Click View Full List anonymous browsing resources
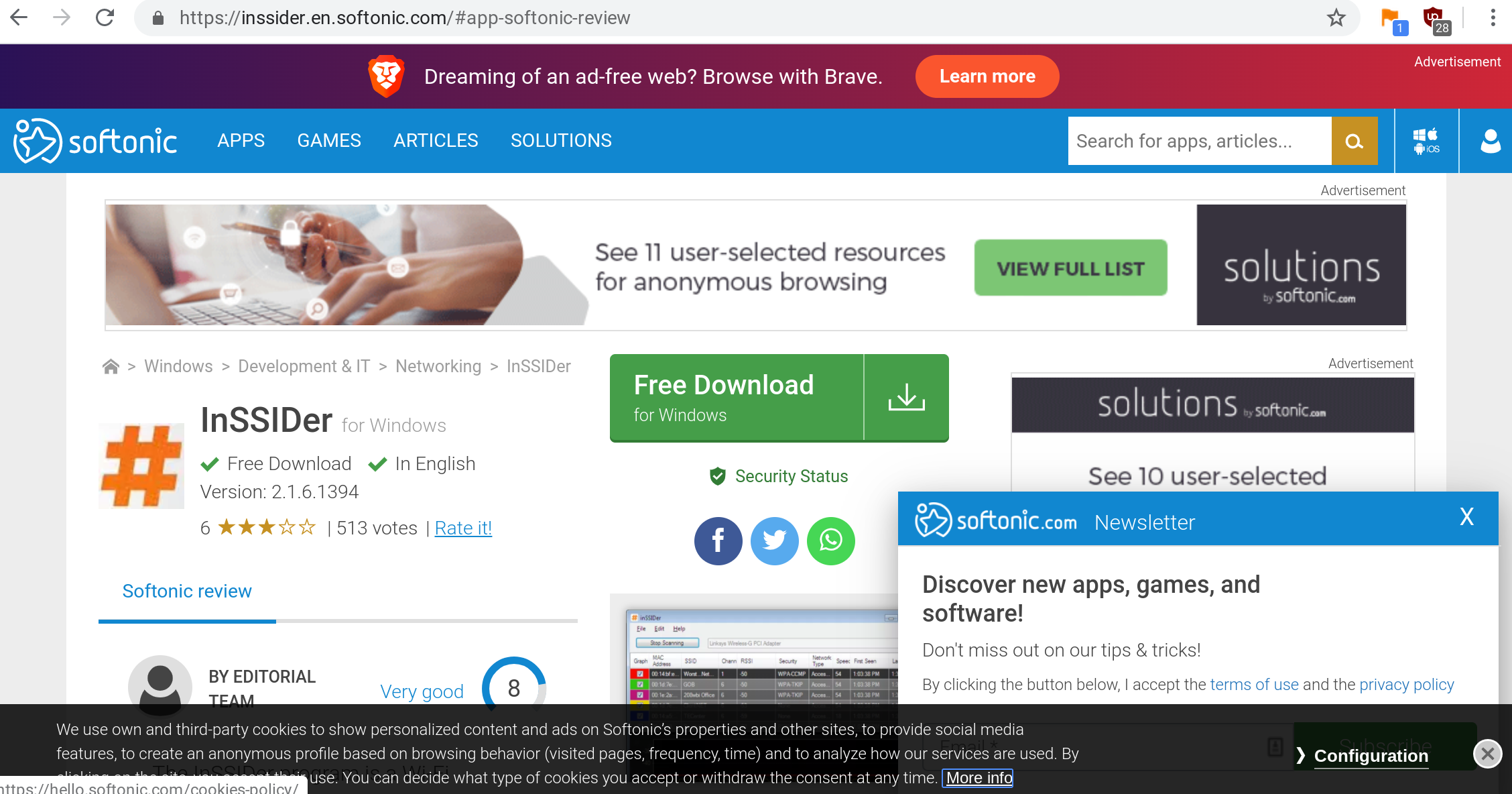 point(1071,266)
